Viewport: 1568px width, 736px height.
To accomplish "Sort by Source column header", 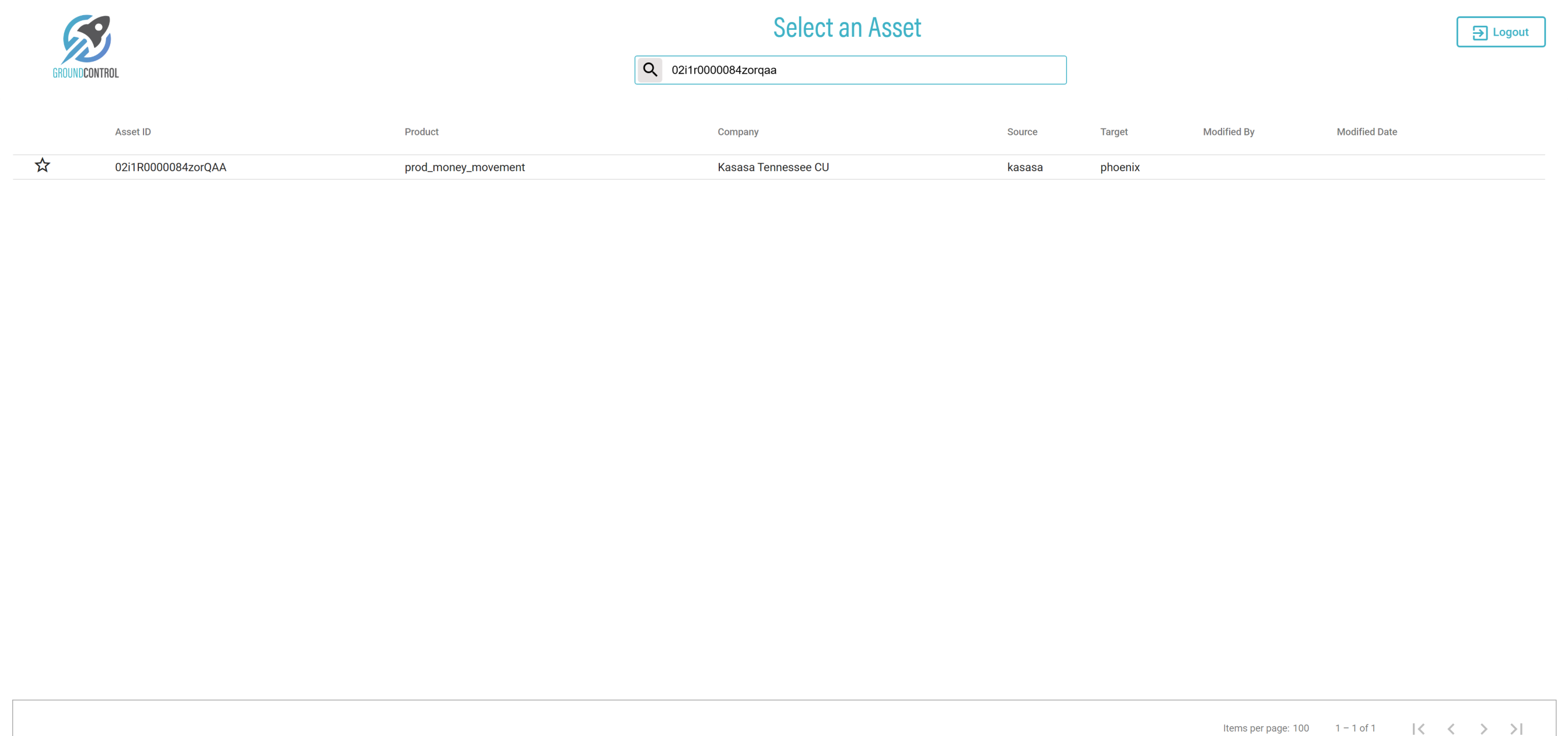I will coord(1021,131).
